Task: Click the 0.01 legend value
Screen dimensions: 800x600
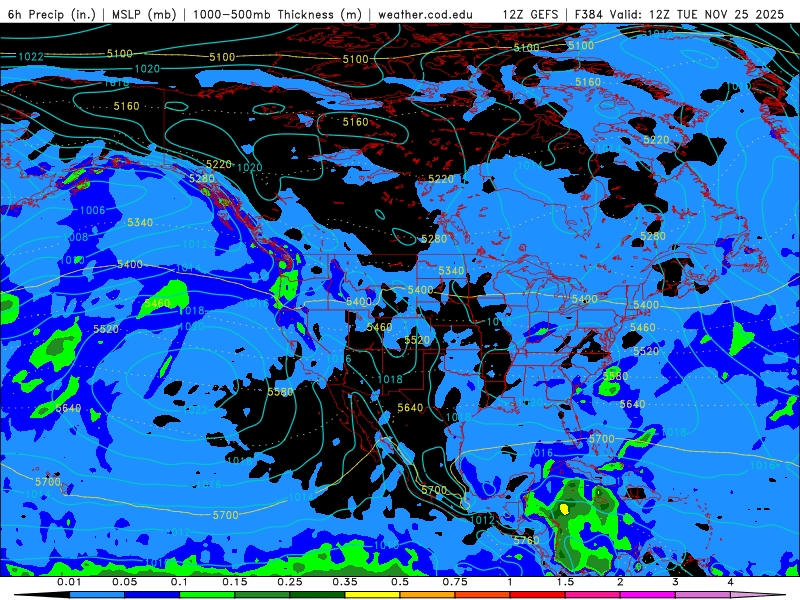Action: [x=69, y=582]
